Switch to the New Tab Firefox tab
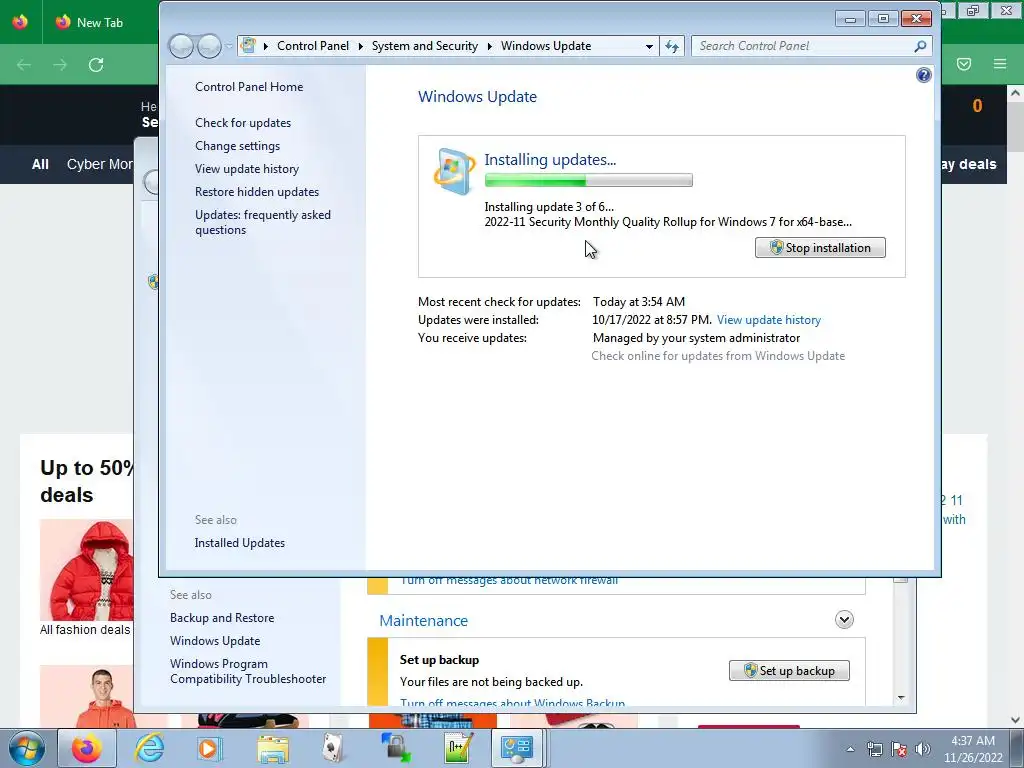The width and height of the screenshot is (1024, 768). tap(100, 22)
